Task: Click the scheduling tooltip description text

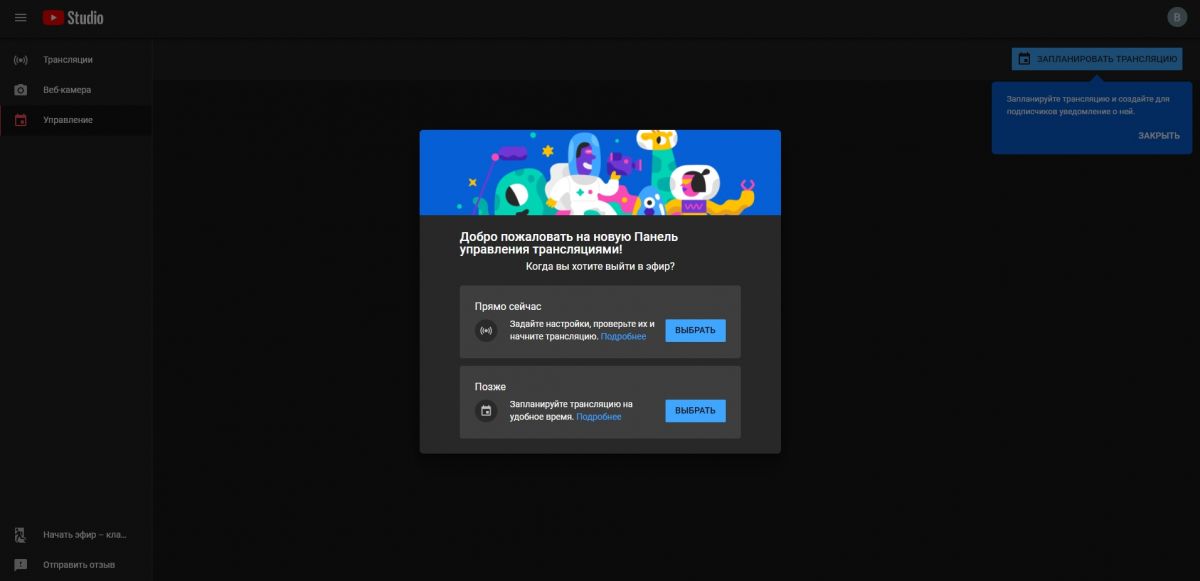Action: click(1087, 105)
